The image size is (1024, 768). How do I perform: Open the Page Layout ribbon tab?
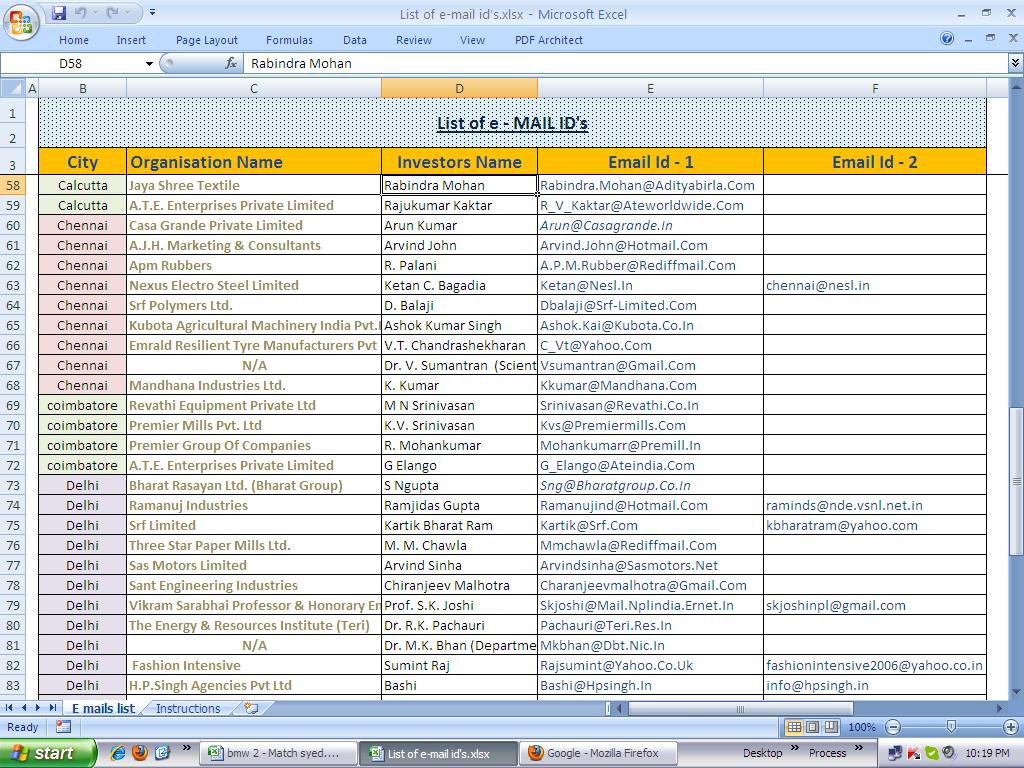[206, 40]
